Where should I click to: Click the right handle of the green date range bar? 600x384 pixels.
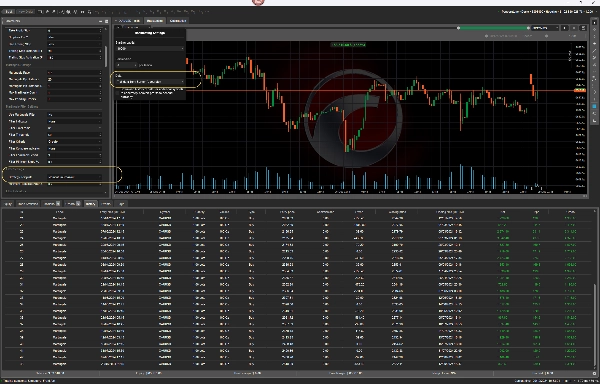click(x=528, y=28)
